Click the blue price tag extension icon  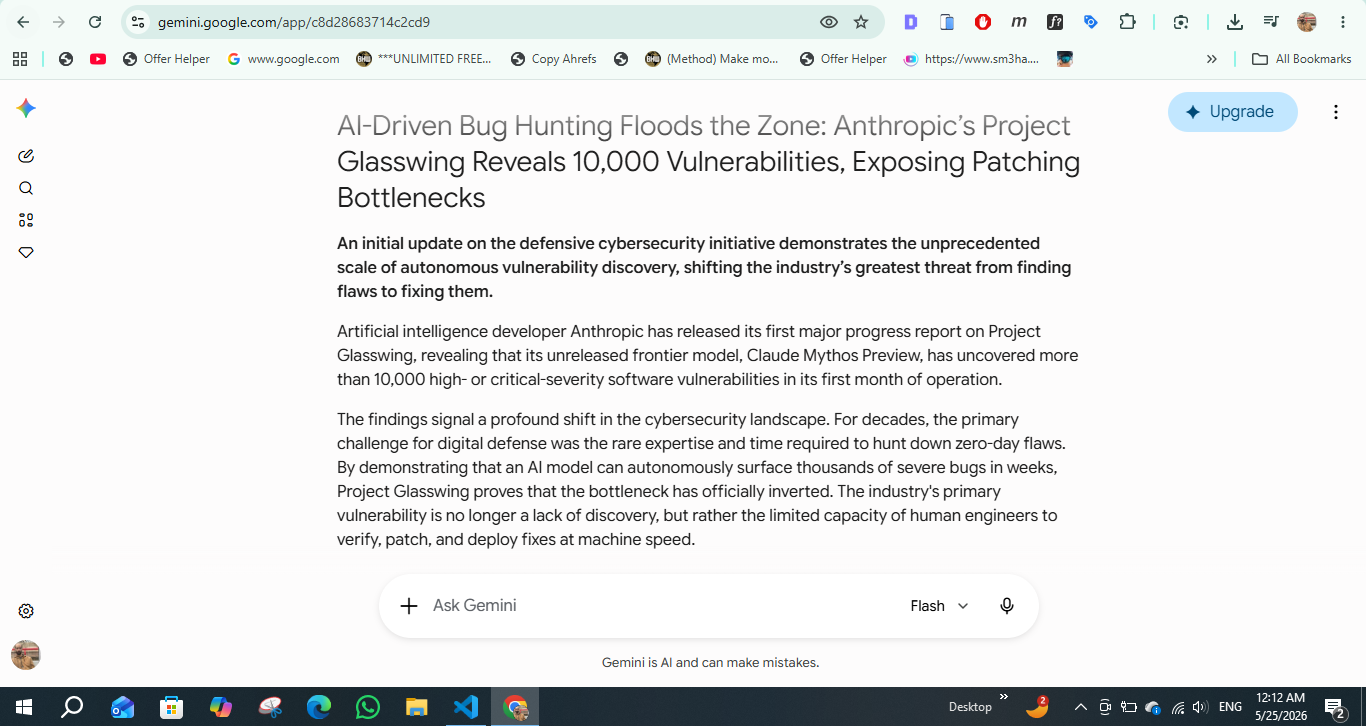pyautogui.click(x=1091, y=21)
